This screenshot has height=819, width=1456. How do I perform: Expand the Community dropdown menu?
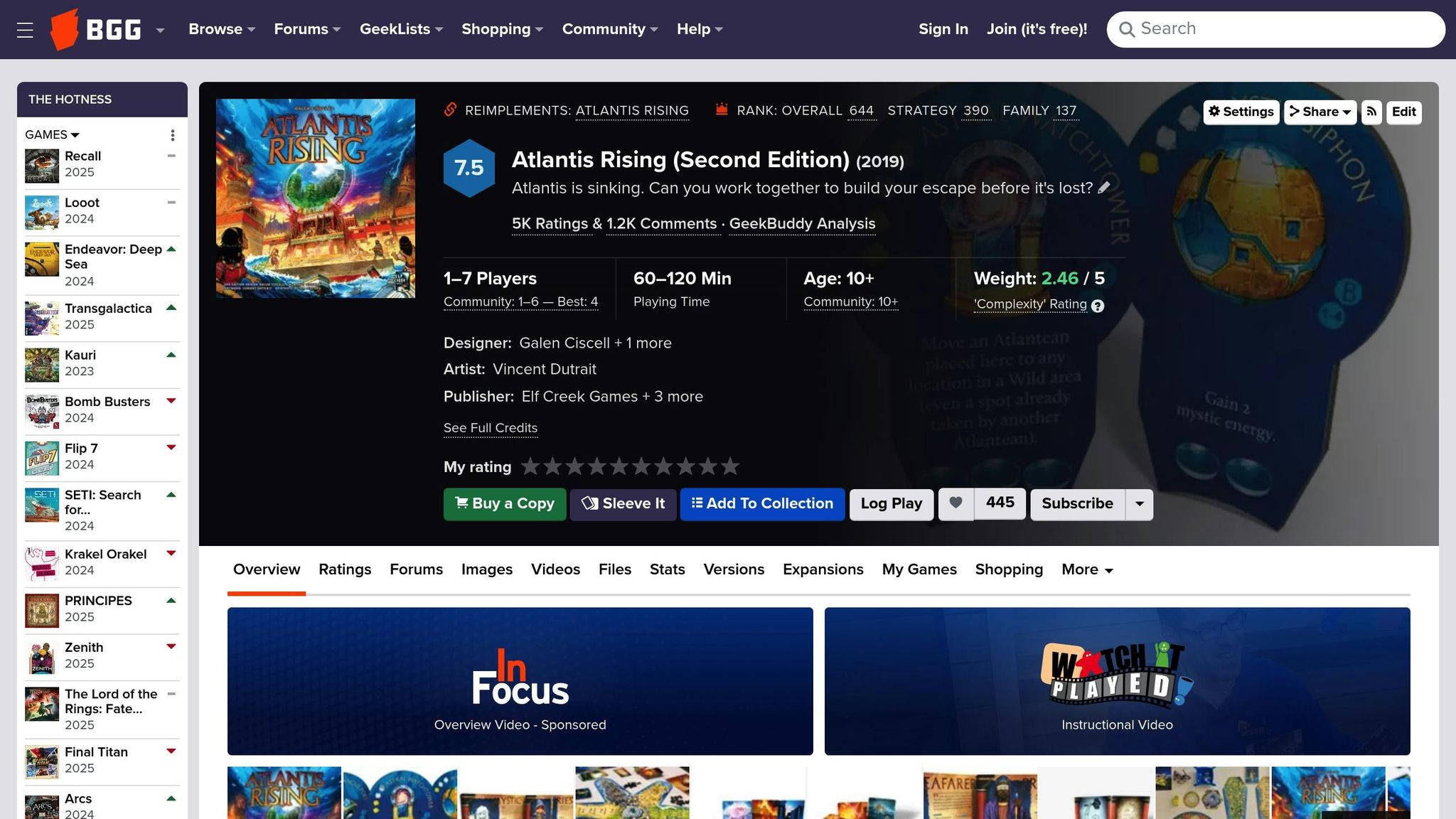(610, 29)
